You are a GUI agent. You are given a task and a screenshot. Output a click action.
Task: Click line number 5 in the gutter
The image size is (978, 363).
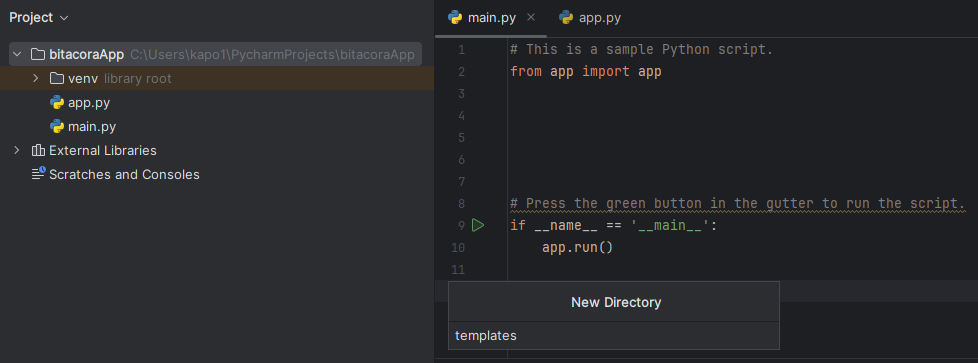coord(461,137)
